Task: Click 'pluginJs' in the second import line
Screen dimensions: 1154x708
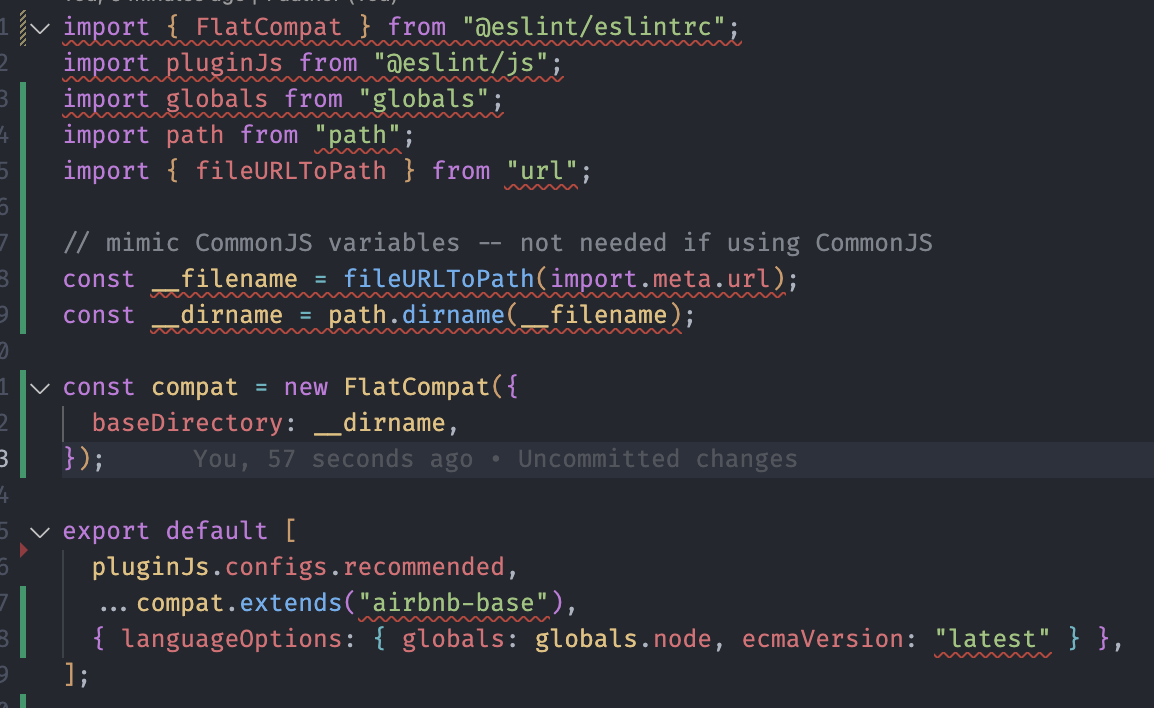Action: 224,63
